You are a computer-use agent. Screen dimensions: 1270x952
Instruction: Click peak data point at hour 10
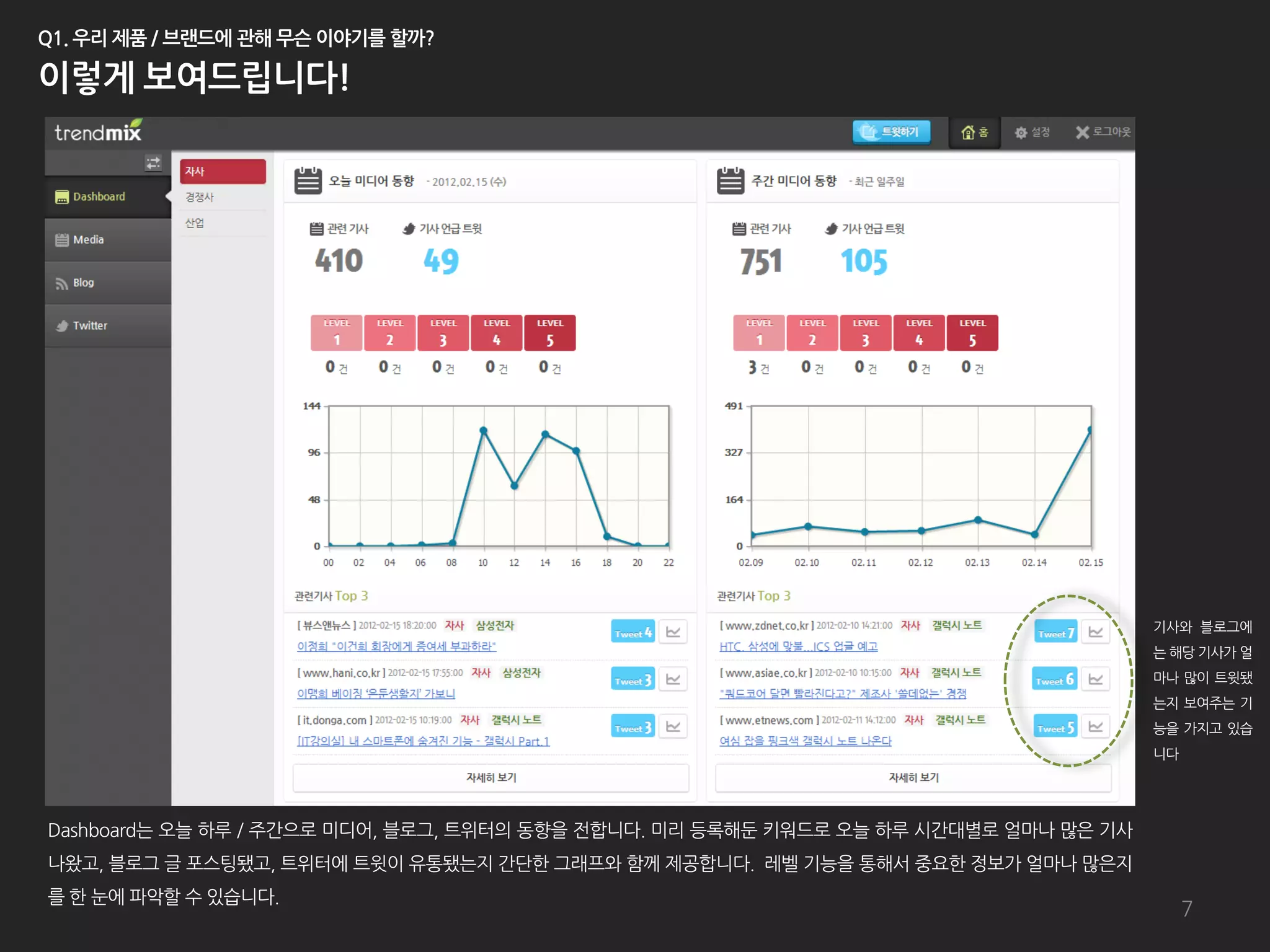(x=483, y=430)
